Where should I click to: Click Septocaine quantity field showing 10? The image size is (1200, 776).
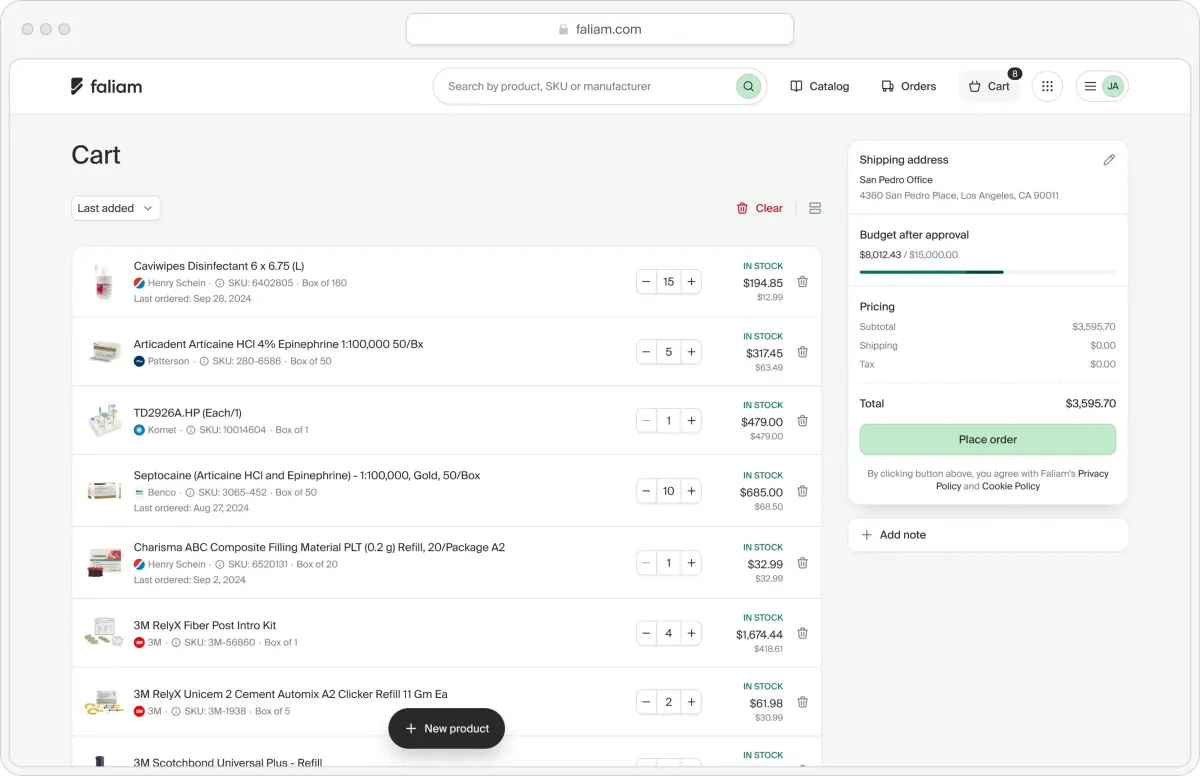pos(669,491)
